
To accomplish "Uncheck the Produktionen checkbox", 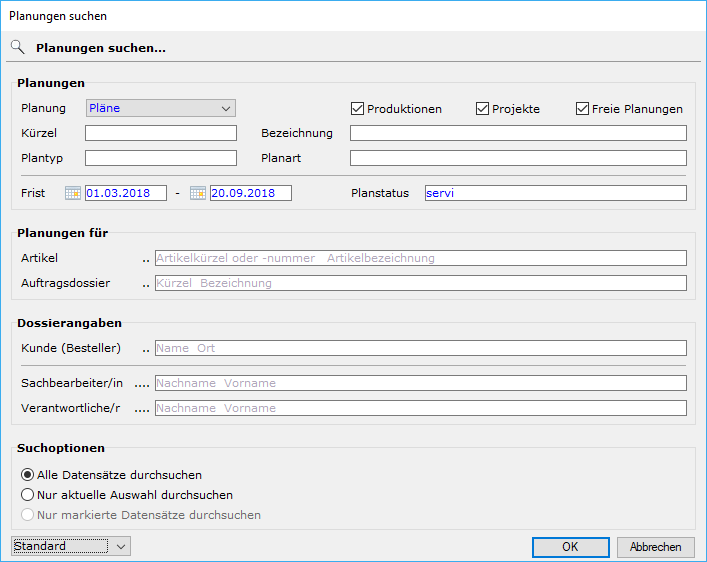I will [x=357, y=109].
